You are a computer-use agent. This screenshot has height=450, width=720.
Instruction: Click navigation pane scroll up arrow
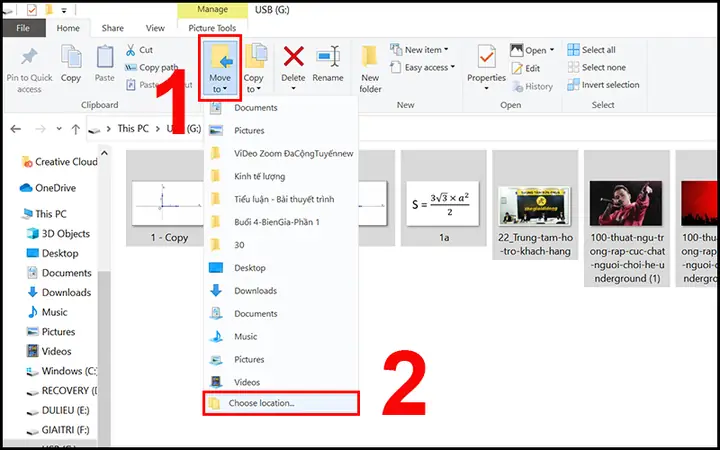tap(104, 153)
